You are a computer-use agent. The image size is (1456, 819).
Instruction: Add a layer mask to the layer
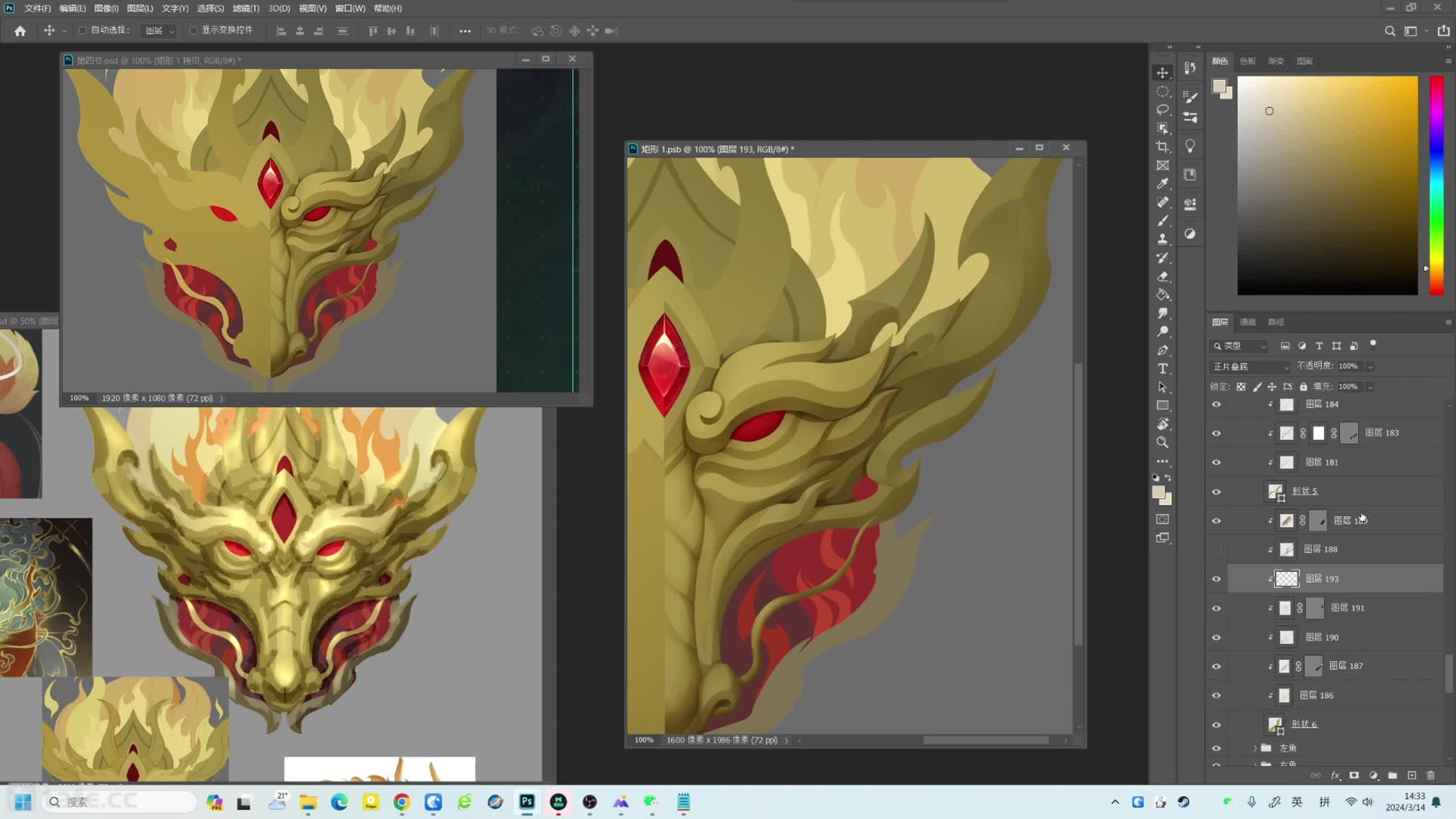point(1354,775)
